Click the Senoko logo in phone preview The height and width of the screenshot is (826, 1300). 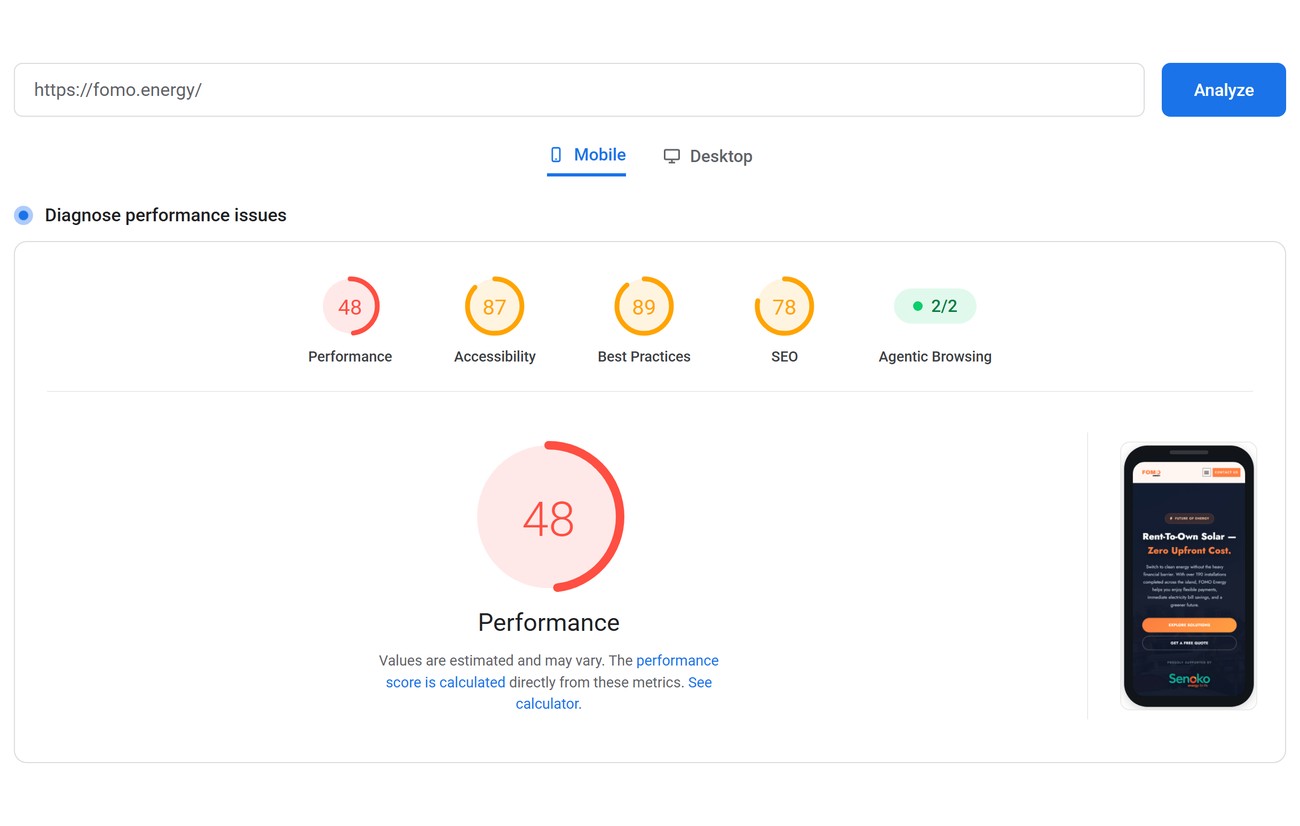pos(1189,679)
